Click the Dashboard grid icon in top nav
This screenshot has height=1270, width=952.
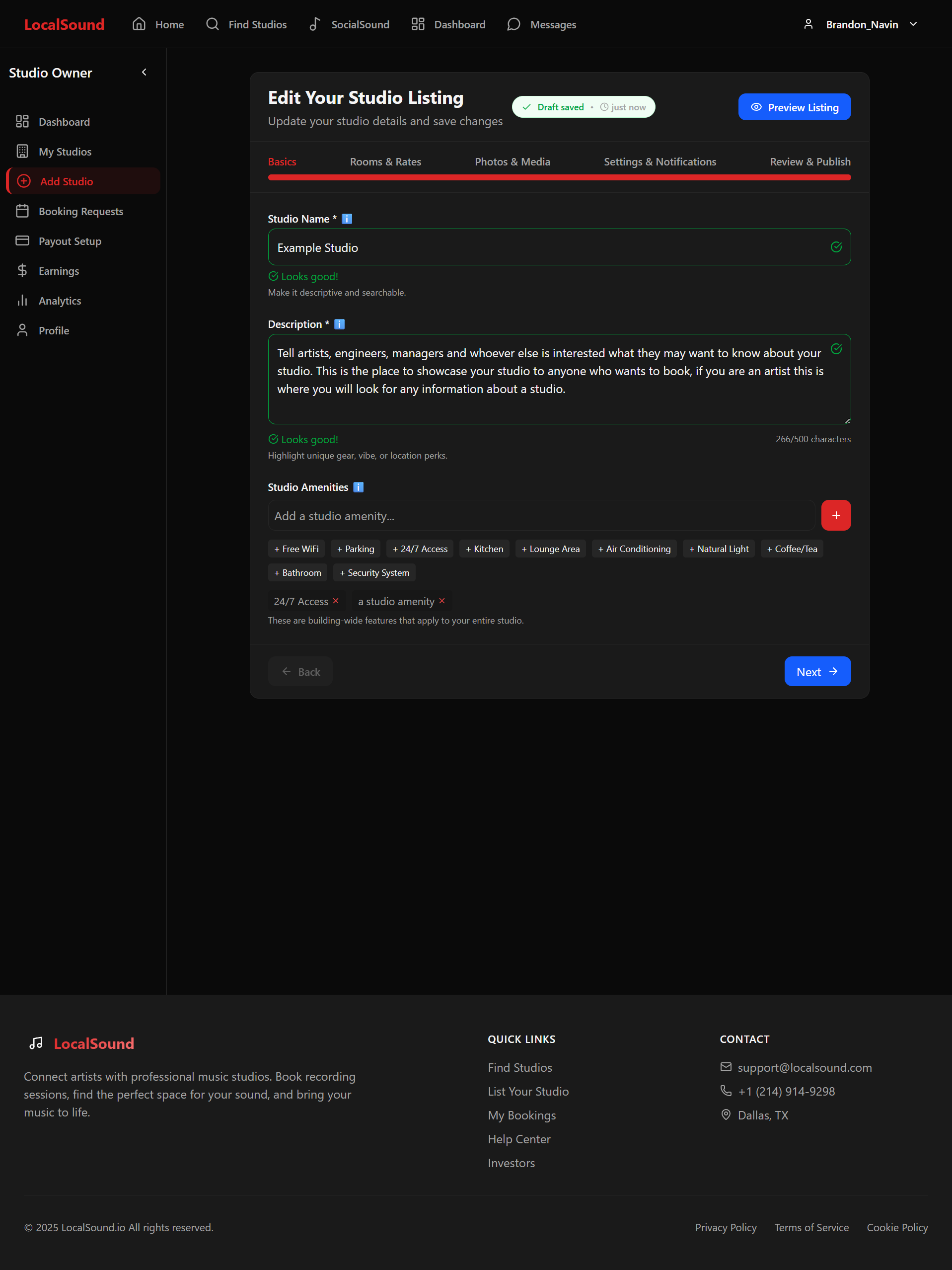(x=418, y=24)
